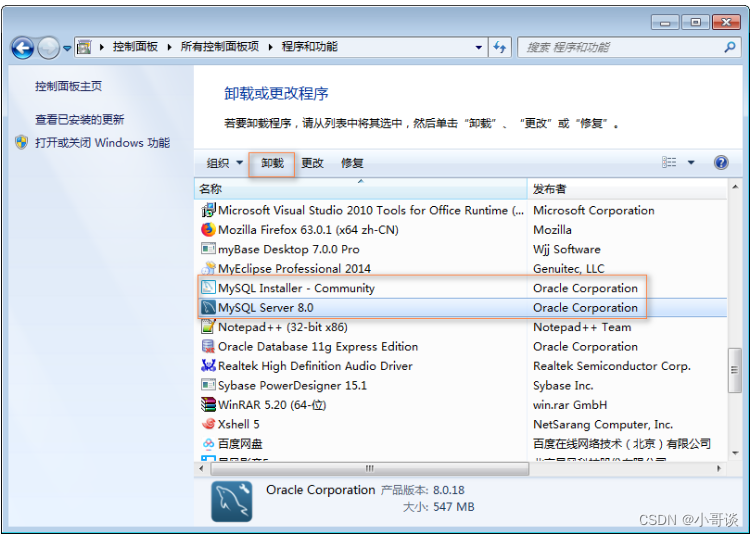
Task: Click the horizontal scrollbar thumb
Action: [x=369, y=468]
